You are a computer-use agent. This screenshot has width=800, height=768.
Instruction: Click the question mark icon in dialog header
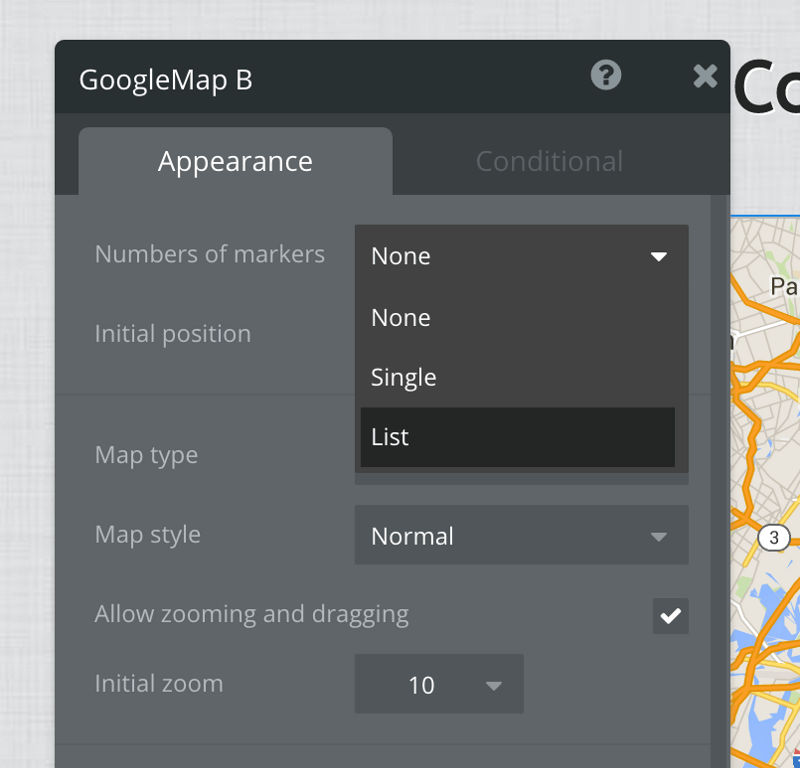(607, 76)
